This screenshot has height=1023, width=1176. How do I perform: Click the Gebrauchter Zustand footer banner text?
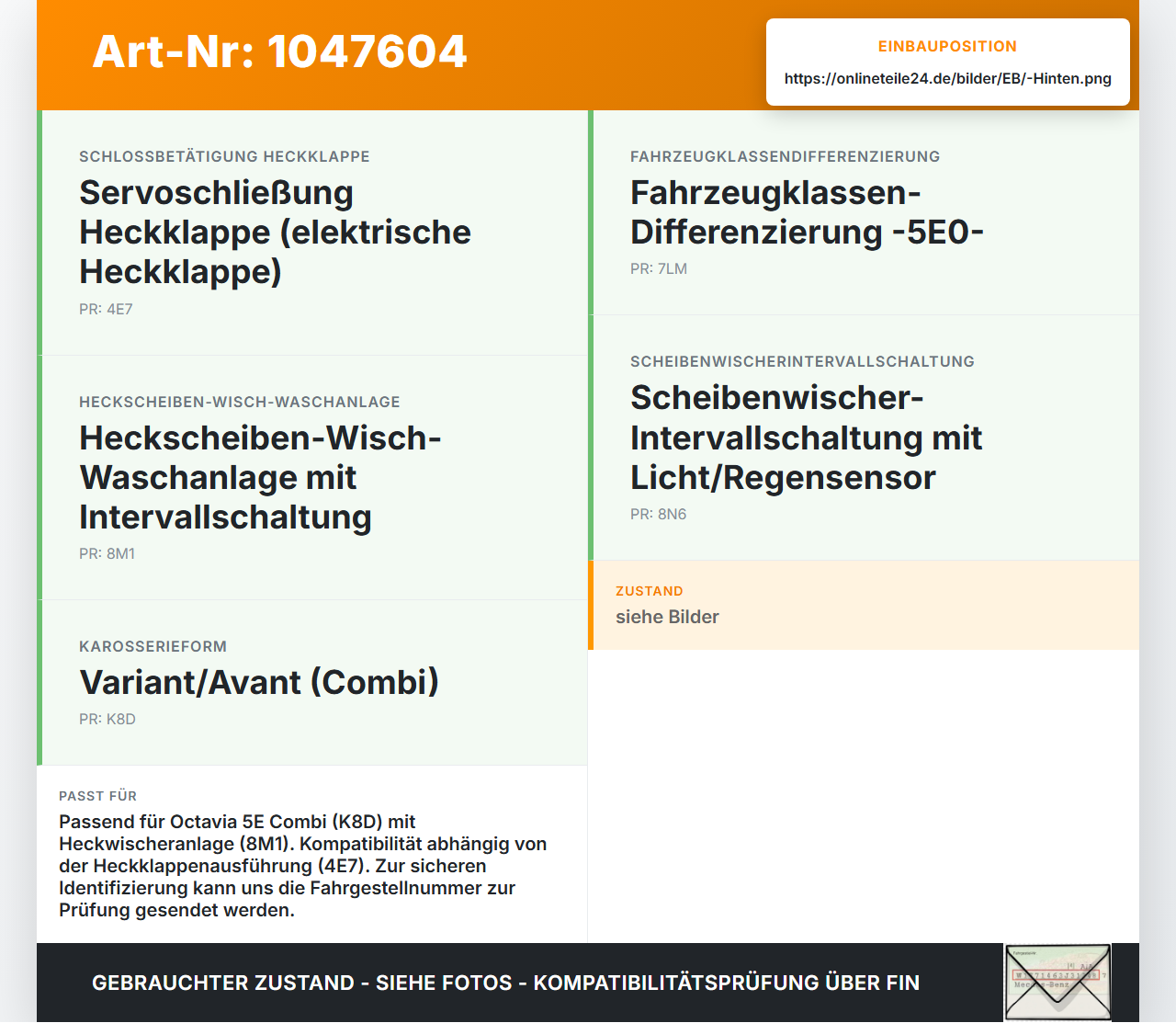click(505, 983)
